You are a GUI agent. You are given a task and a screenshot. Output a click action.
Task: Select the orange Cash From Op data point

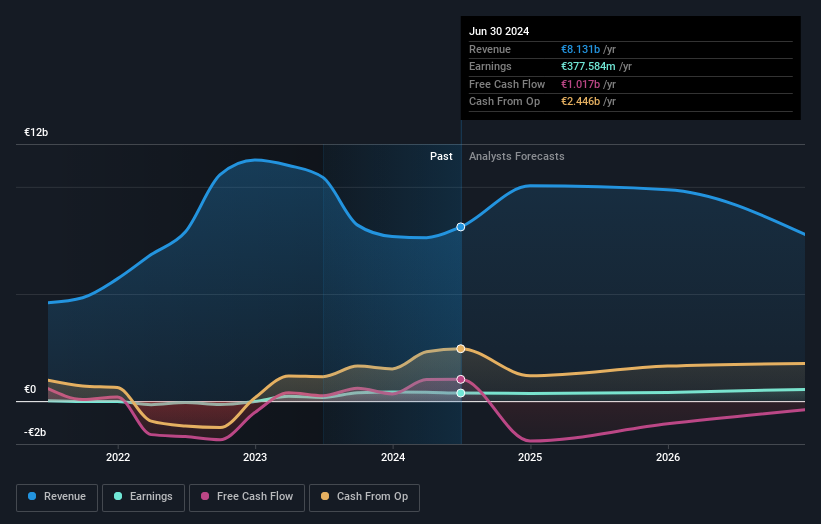(461, 349)
